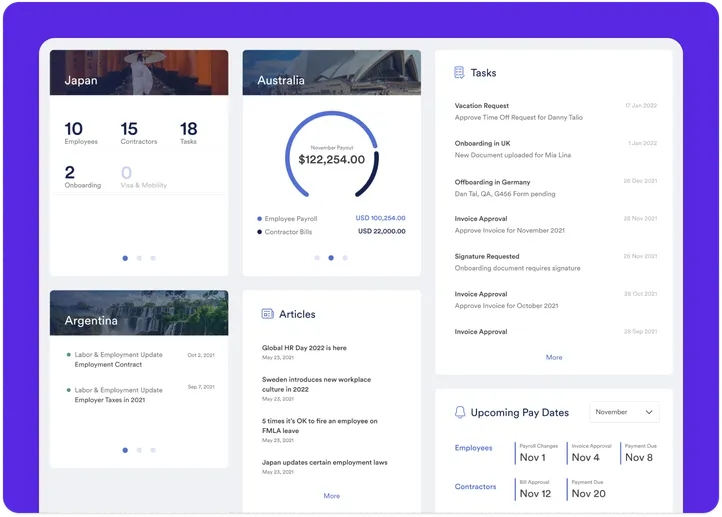Open the November month dropdown
The width and height of the screenshot is (722, 517).
coord(624,412)
